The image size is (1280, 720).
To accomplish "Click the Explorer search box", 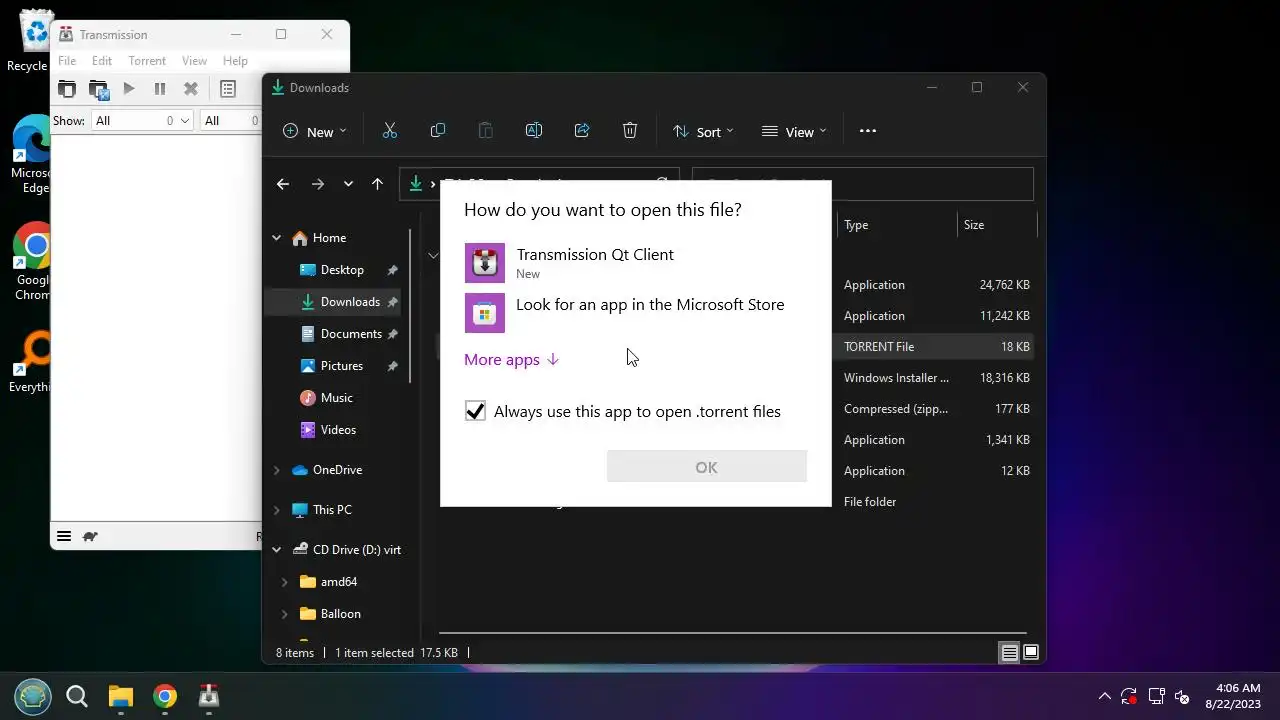I will pyautogui.click(x=862, y=184).
